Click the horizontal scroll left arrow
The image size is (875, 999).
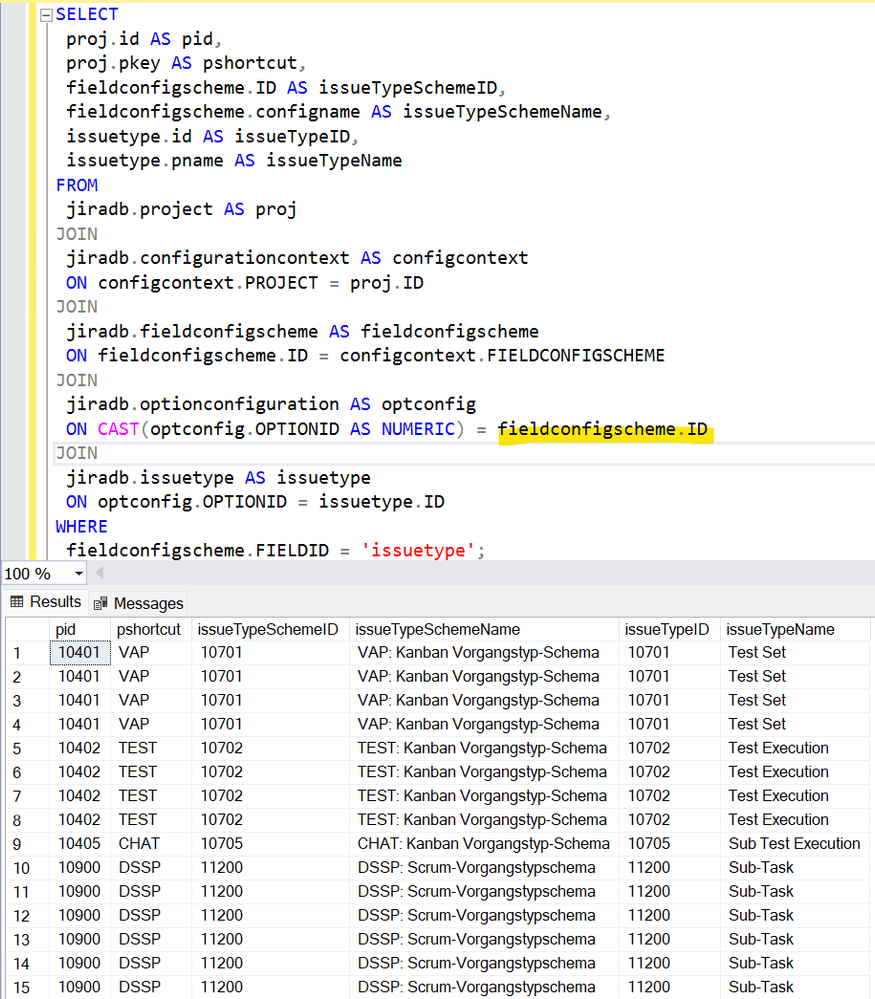(99, 573)
